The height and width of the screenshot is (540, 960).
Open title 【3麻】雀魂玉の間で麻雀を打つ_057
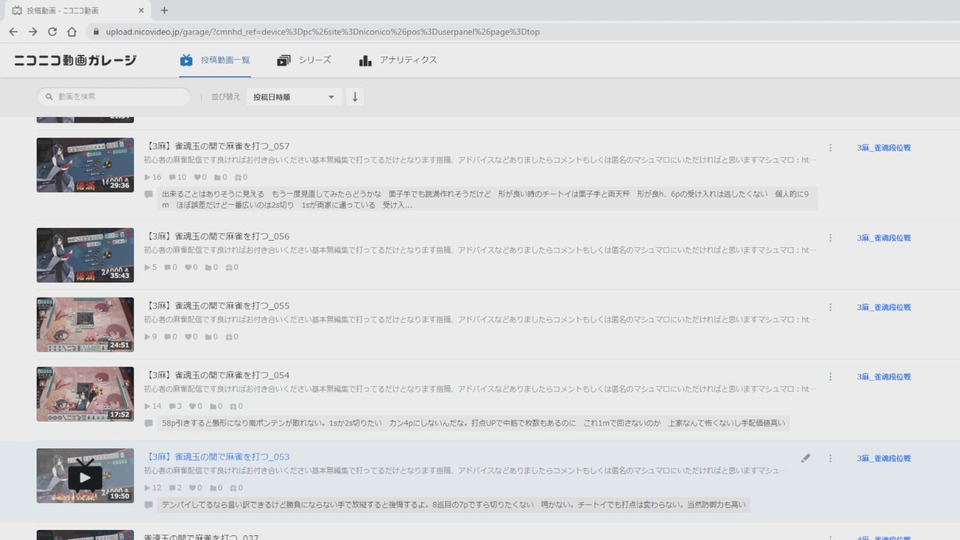(x=217, y=146)
